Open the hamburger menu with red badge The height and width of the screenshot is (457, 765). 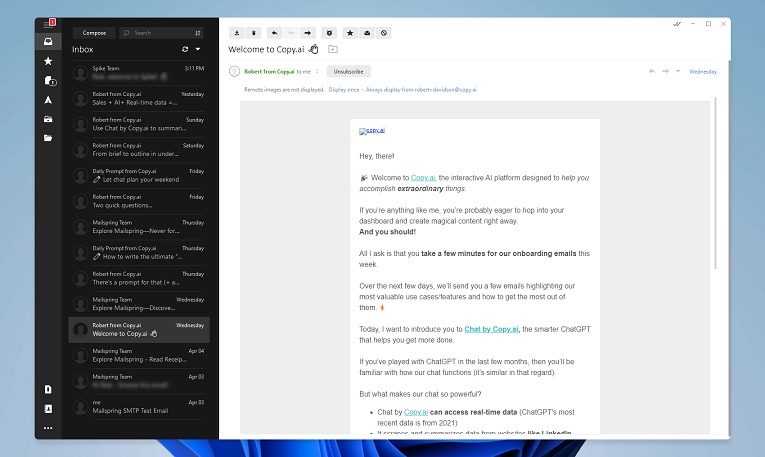coord(49,23)
